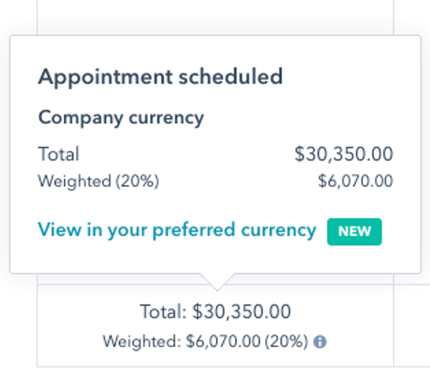Click the Company currency subheading
The image size is (430, 377).
coord(121,118)
